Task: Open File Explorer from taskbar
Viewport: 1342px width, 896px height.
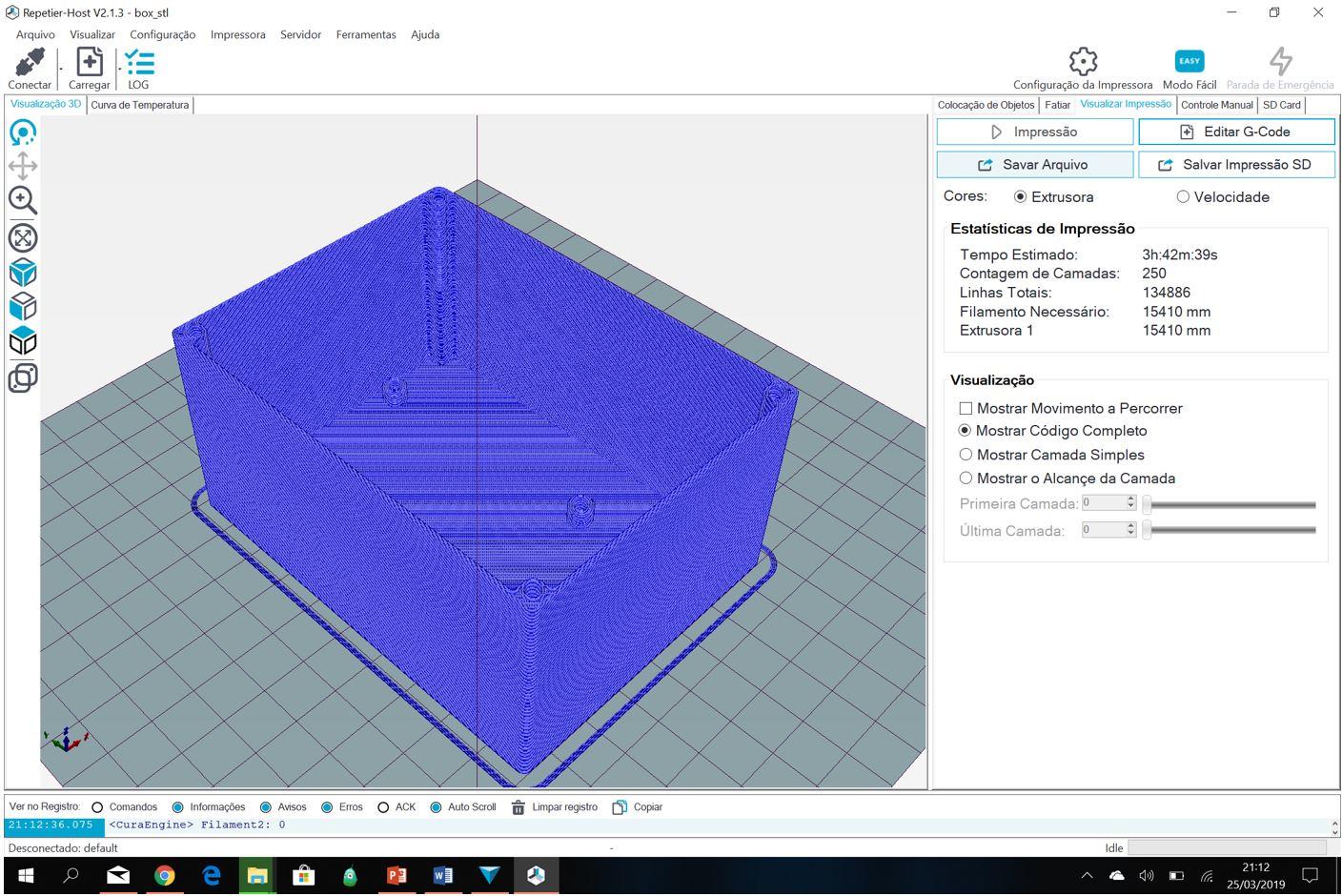Action: (x=257, y=875)
